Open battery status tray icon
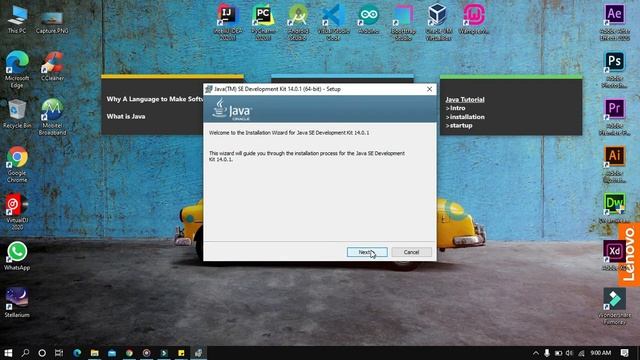640x360 pixels. pos(558,353)
